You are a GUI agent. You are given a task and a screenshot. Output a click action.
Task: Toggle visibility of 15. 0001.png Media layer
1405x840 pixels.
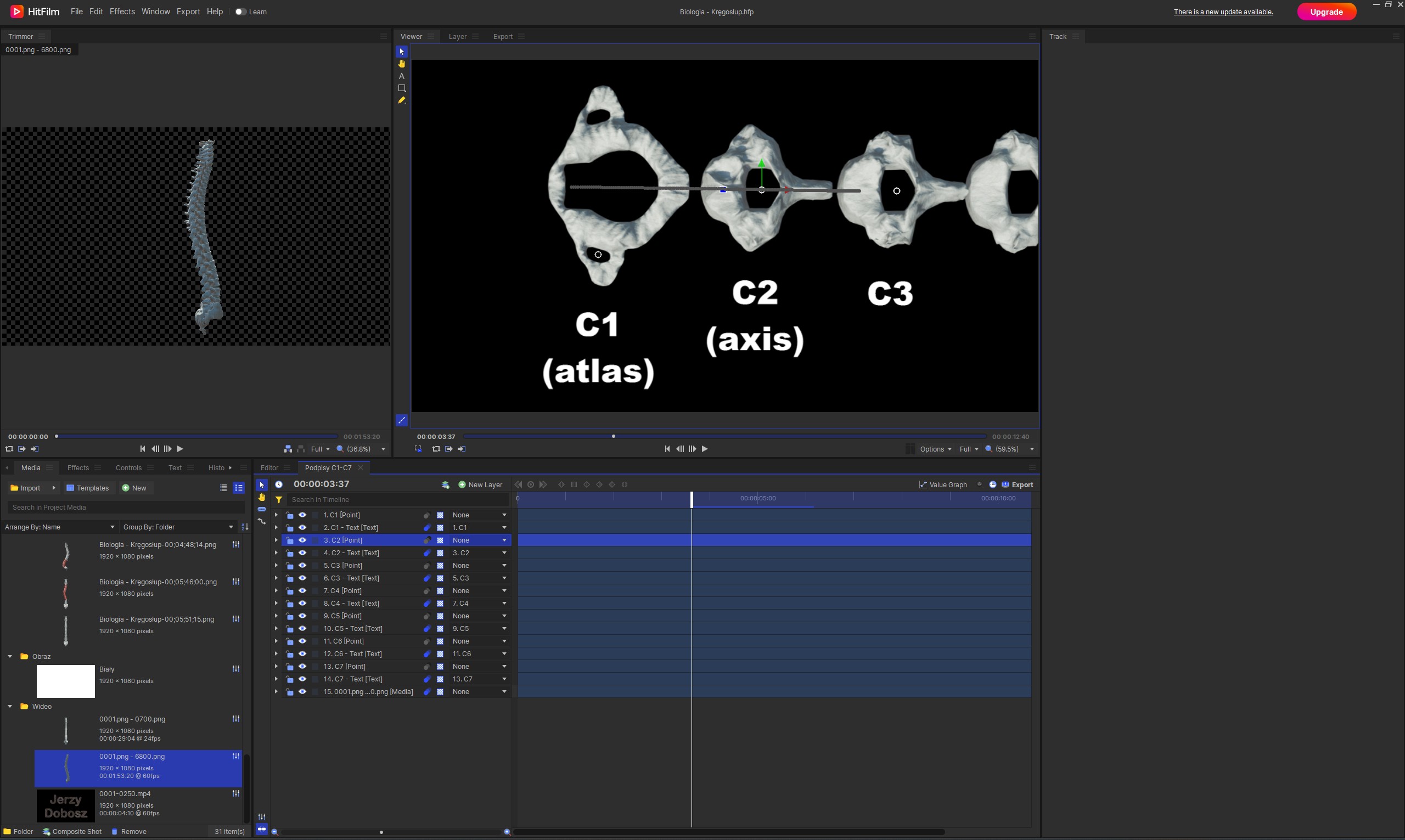click(x=302, y=692)
